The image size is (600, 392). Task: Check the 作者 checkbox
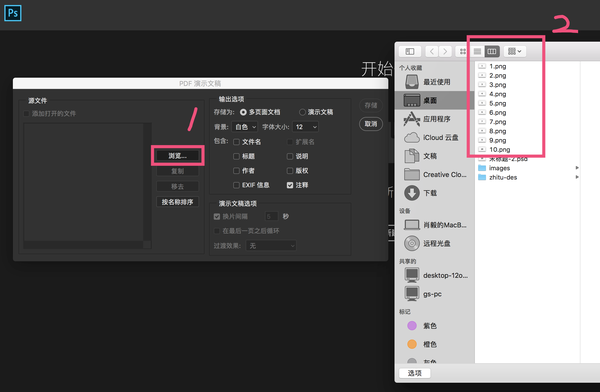pos(236,171)
